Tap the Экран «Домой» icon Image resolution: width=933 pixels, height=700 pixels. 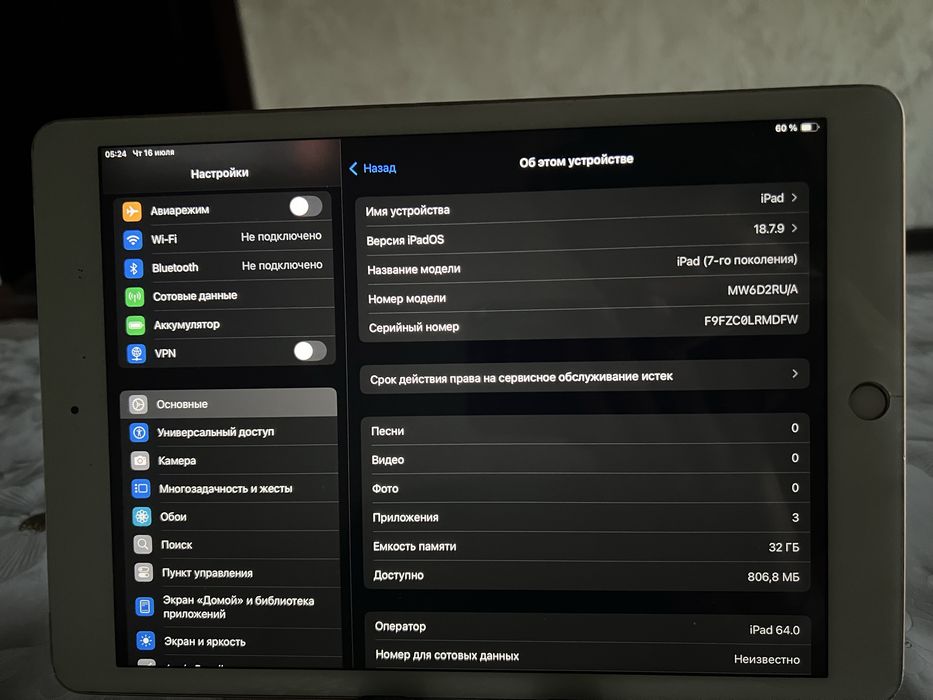click(145, 607)
